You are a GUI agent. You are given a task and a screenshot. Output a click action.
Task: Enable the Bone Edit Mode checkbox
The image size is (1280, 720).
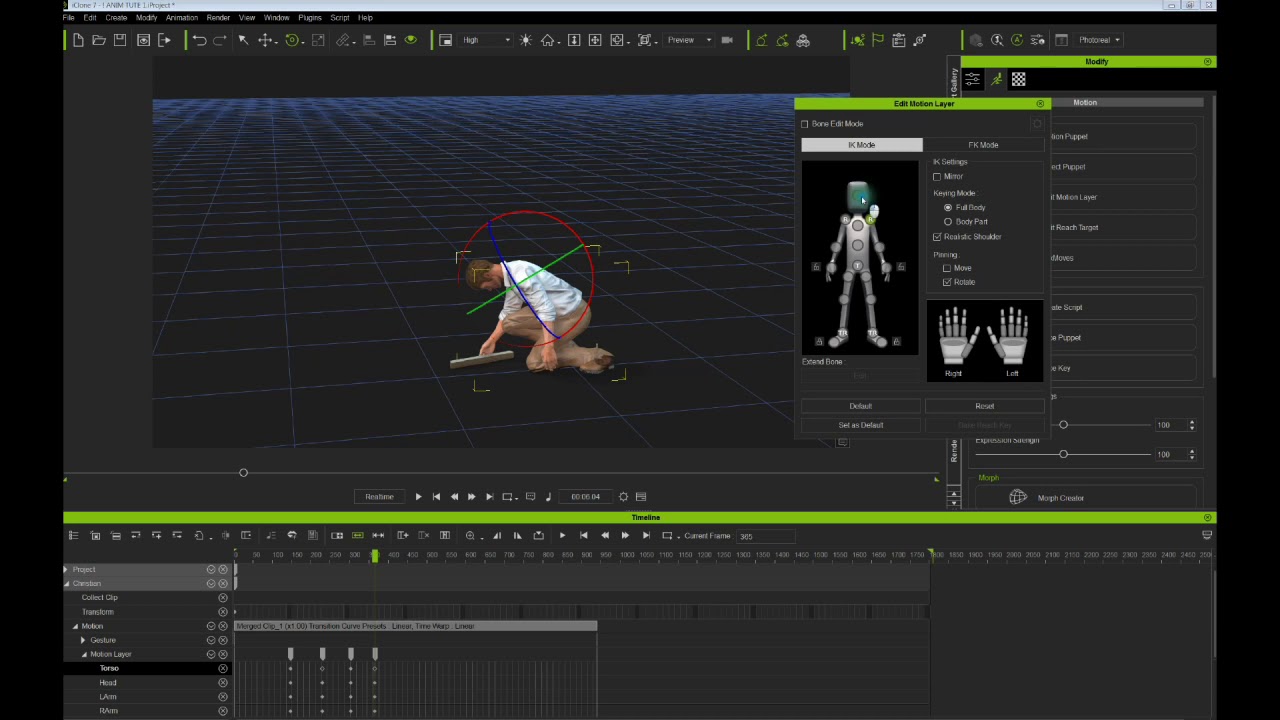[805, 124]
